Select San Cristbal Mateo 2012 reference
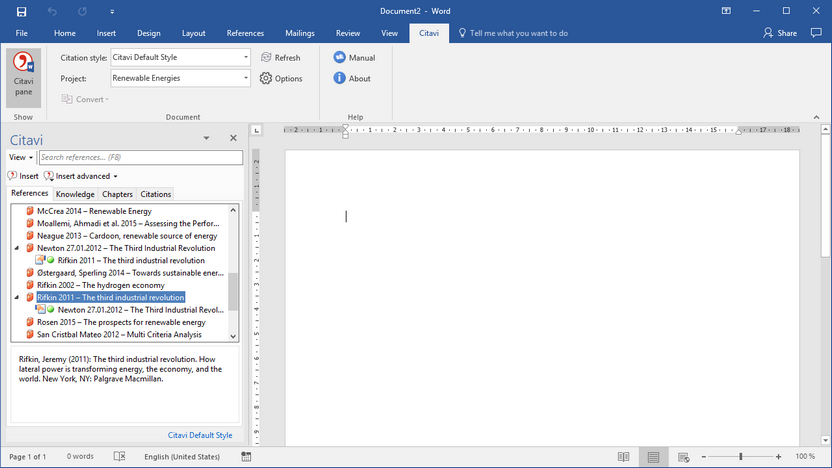Image resolution: width=832 pixels, height=468 pixels. tap(119, 334)
